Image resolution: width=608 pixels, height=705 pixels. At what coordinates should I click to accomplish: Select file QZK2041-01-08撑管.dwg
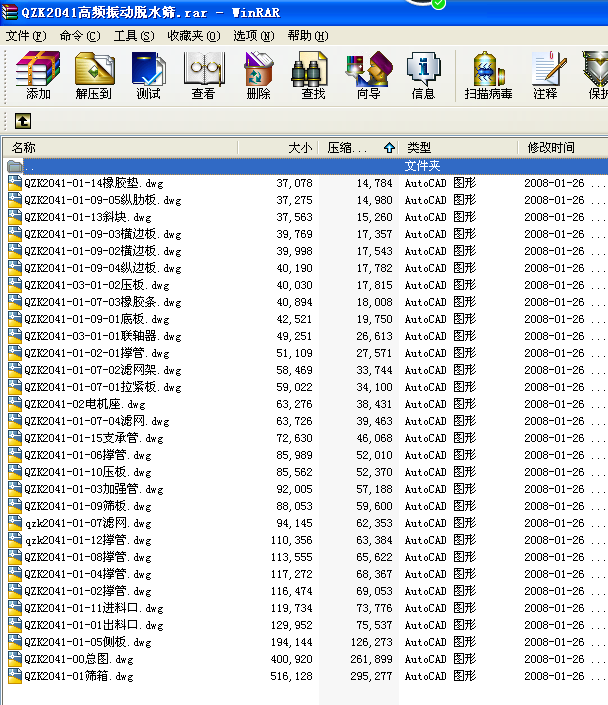click(x=88, y=557)
